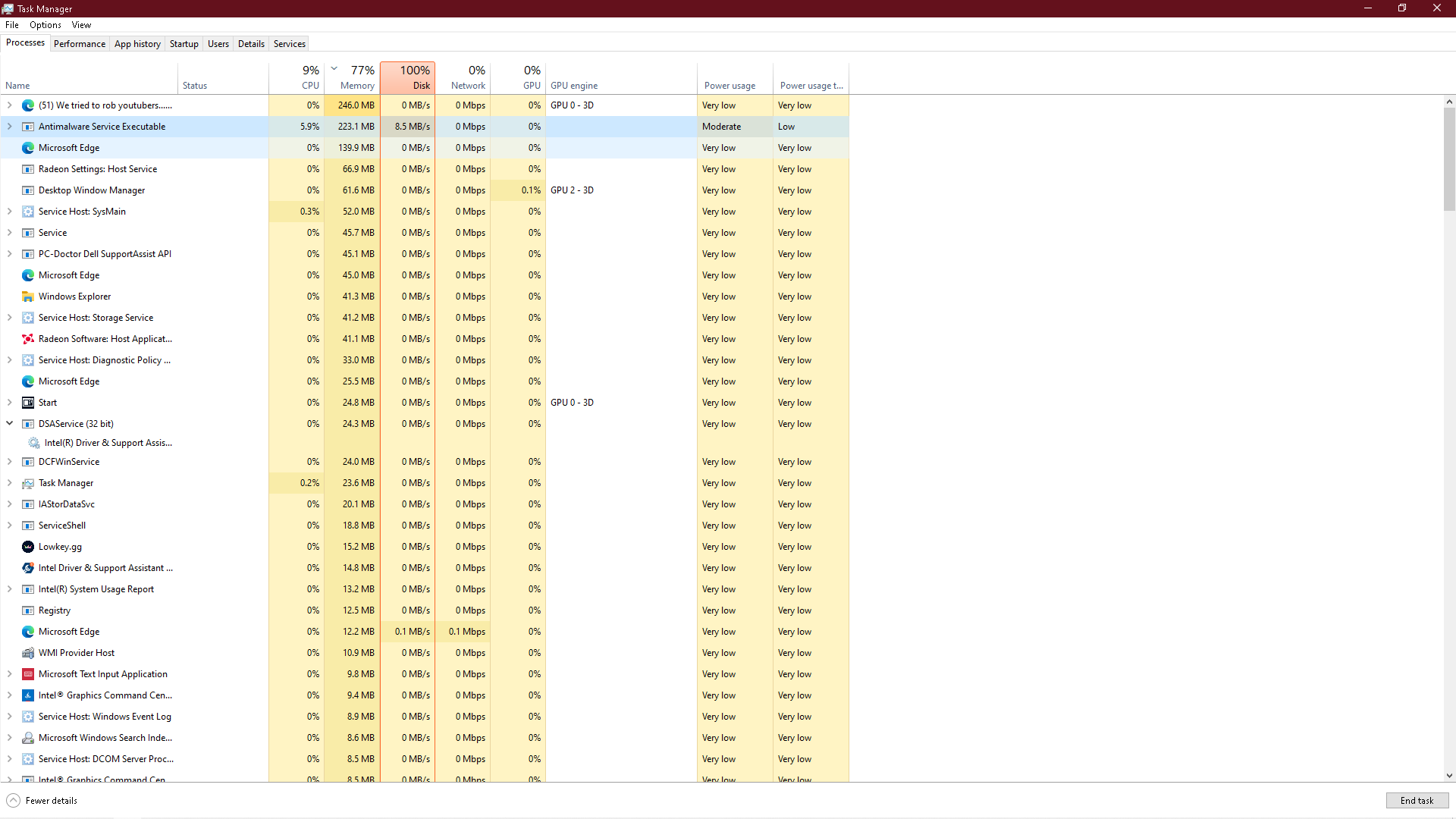Click the Windows Explorer folder icon

point(28,297)
